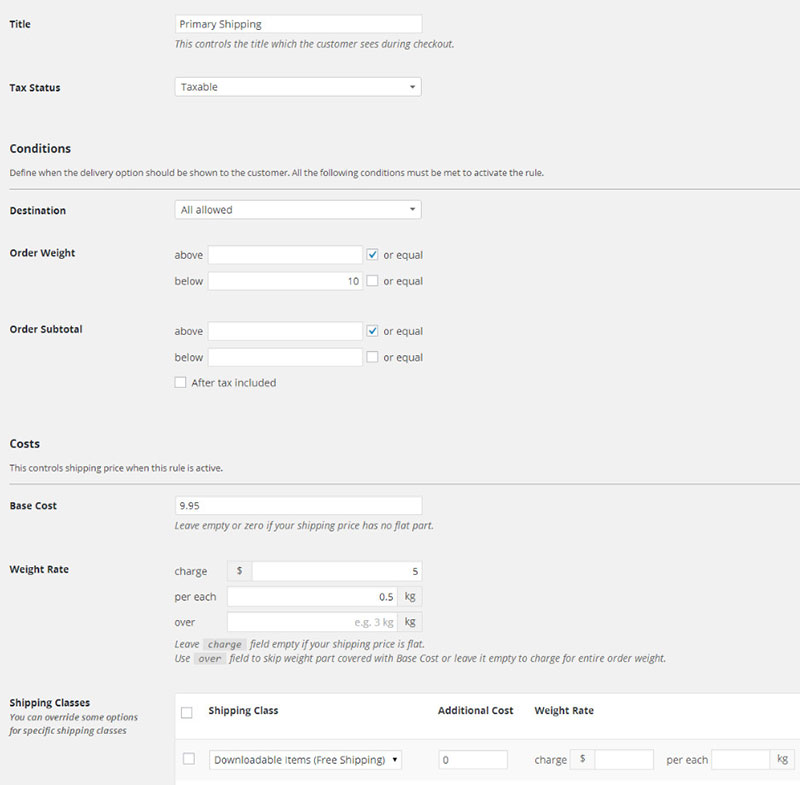Check the Downloadable Items row checkbox
Viewport: 800px width, 785px height.
[x=188, y=759]
